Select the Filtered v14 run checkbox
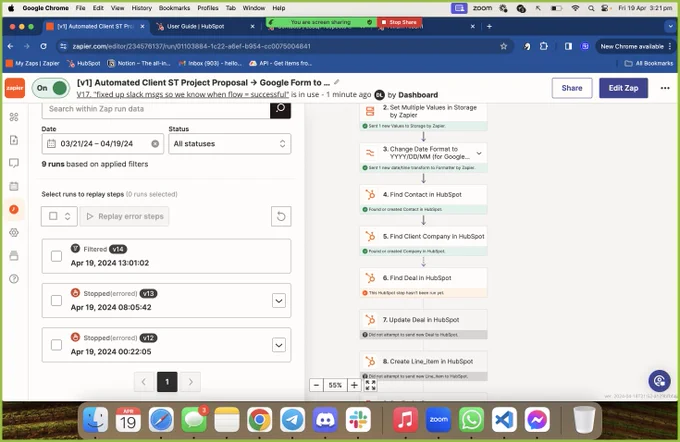Screen dimensions: 680x442 (56, 256)
